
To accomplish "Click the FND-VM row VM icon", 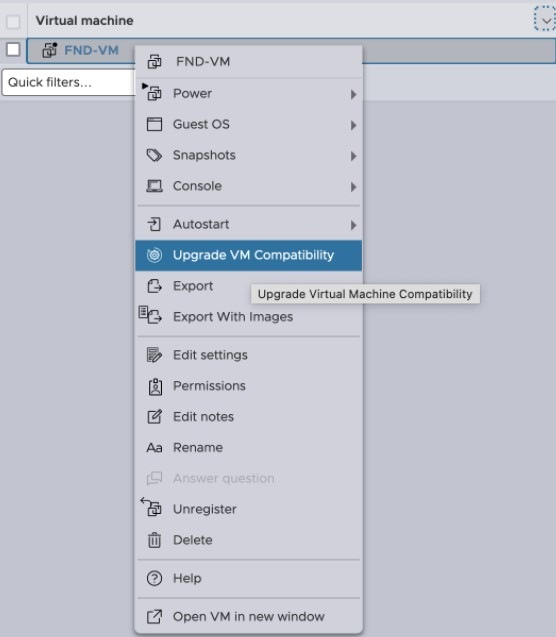I will (x=50, y=50).
